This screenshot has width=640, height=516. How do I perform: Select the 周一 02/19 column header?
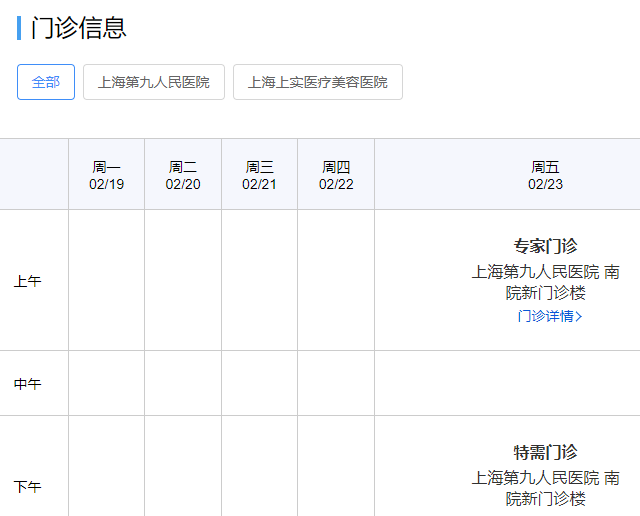coord(107,175)
